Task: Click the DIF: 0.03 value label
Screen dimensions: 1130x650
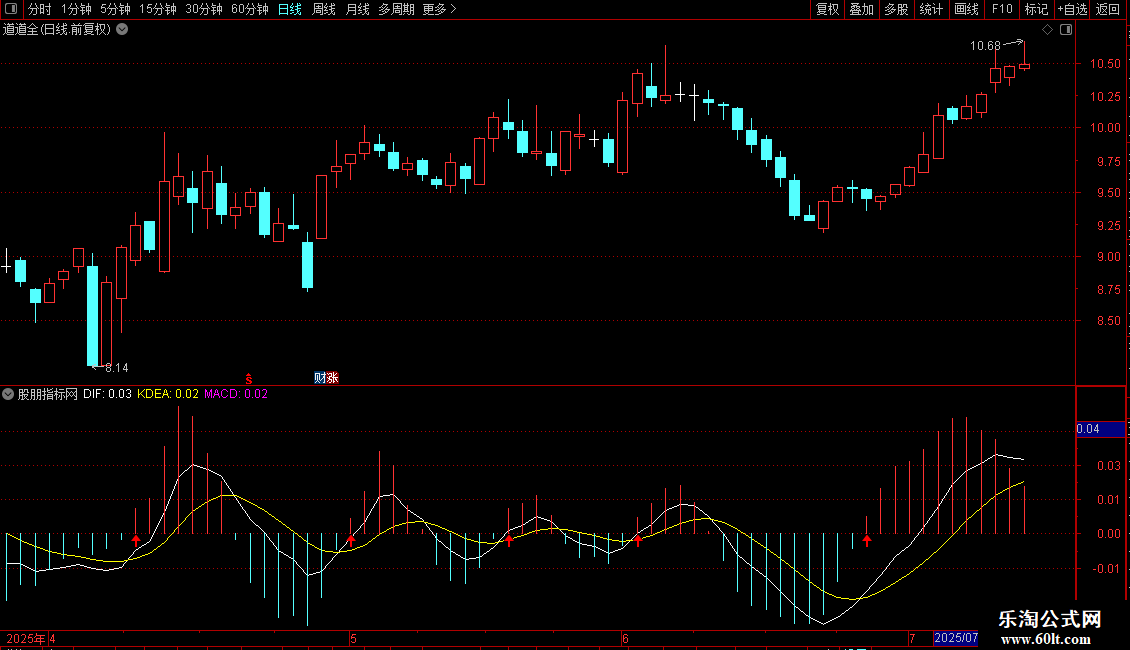Action: click(107, 394)
